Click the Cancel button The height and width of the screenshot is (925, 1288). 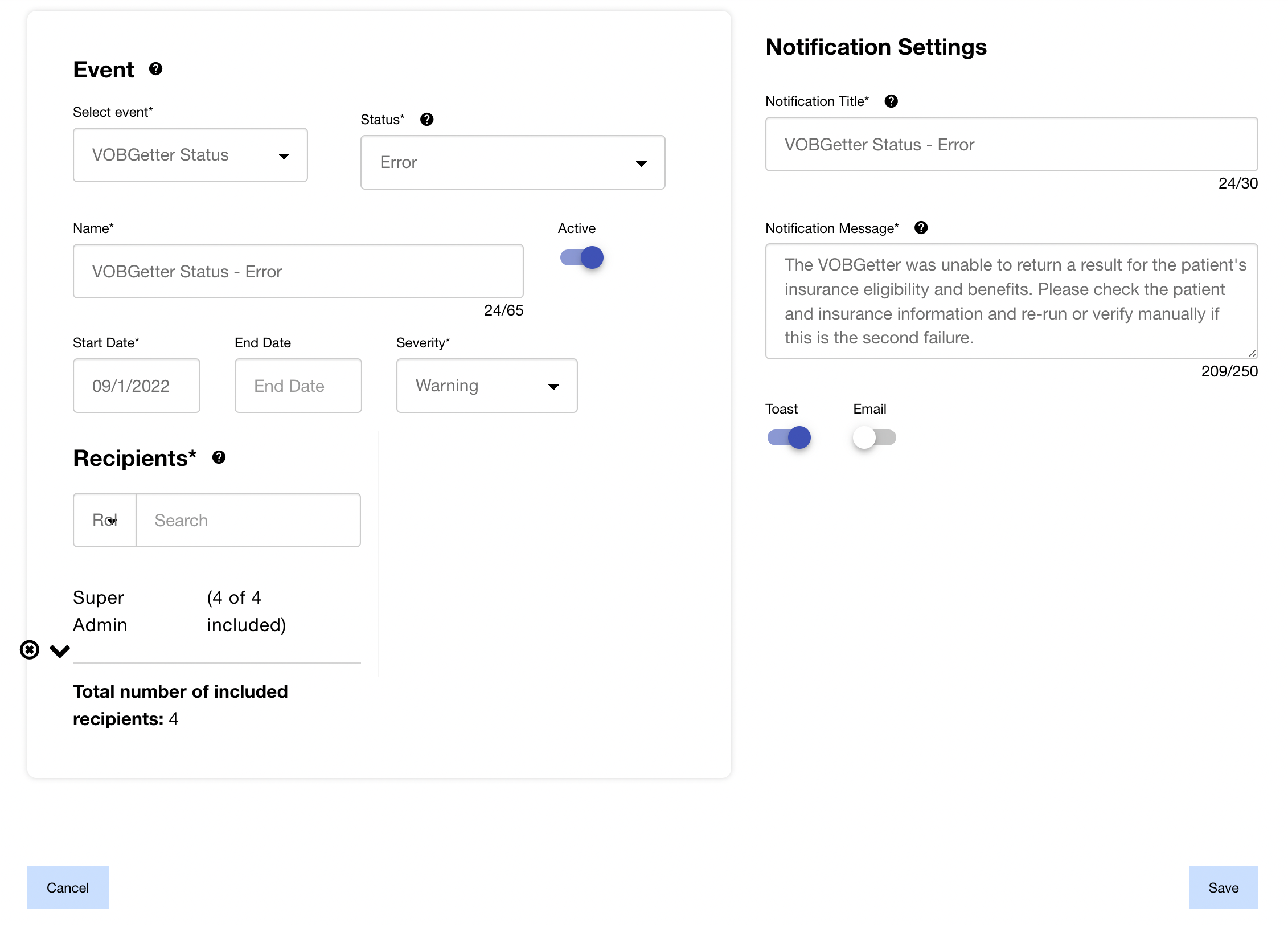(68, 887)
